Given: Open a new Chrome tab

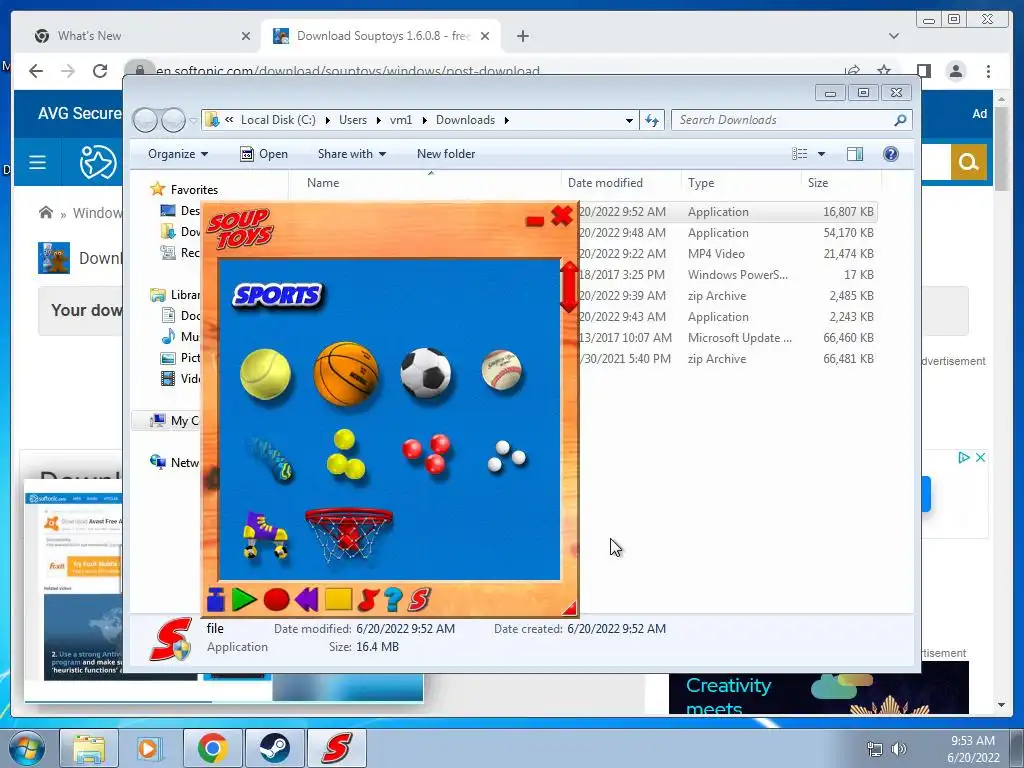Looking at the screenshot, I should click(x=522, y=36).
